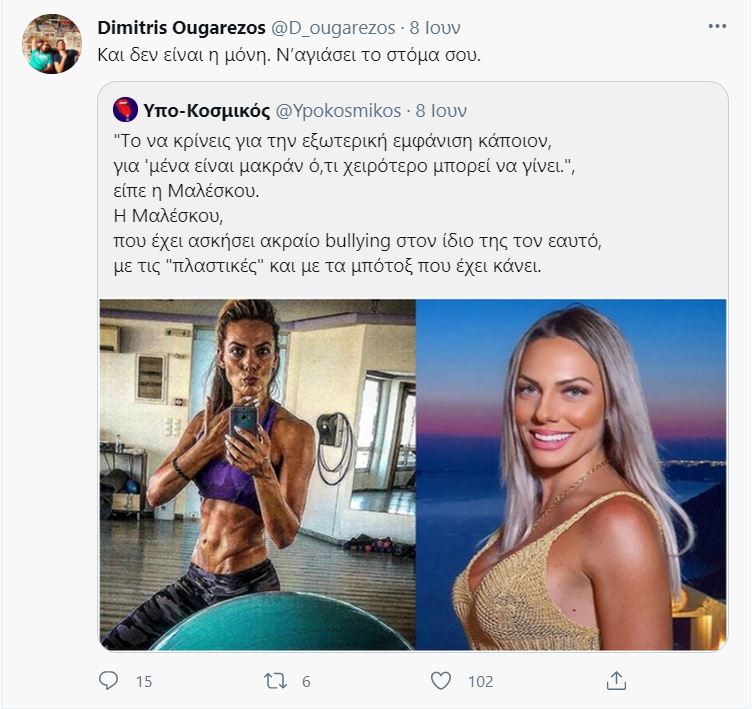Image resolution: width=754 pixels, height=709 pixels.
Task: Click the Υπο-Κοσμικός small avatar icon
Action: click(x=126, y=110)
